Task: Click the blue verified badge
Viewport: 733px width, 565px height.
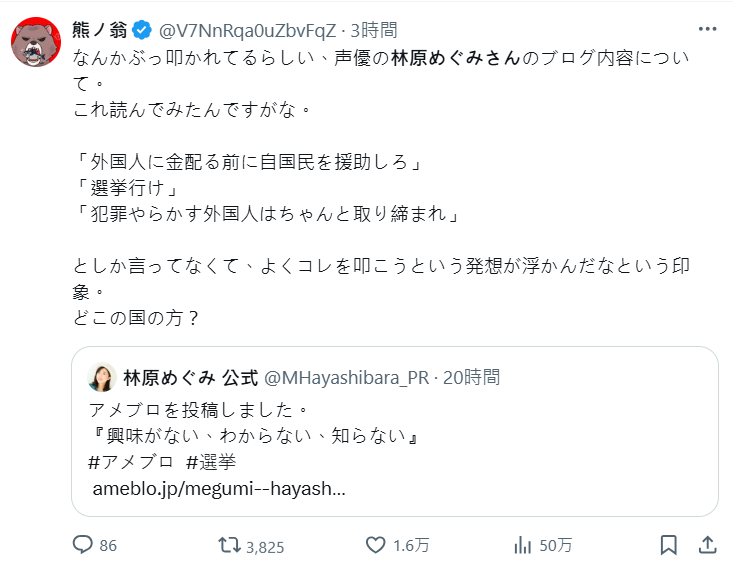Action: pos(144,29)
